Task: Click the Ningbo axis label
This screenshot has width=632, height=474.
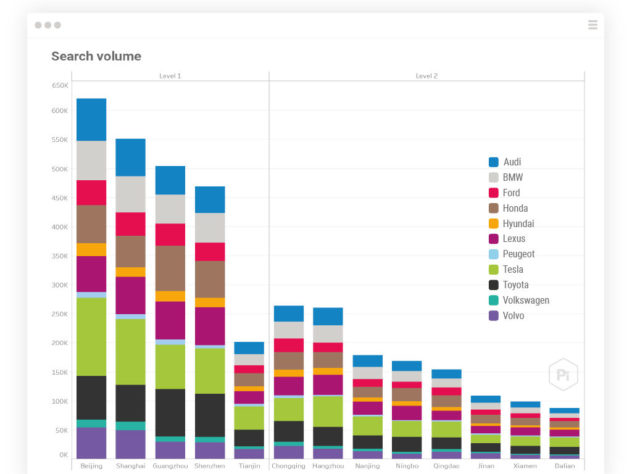Action: (407, 466)
